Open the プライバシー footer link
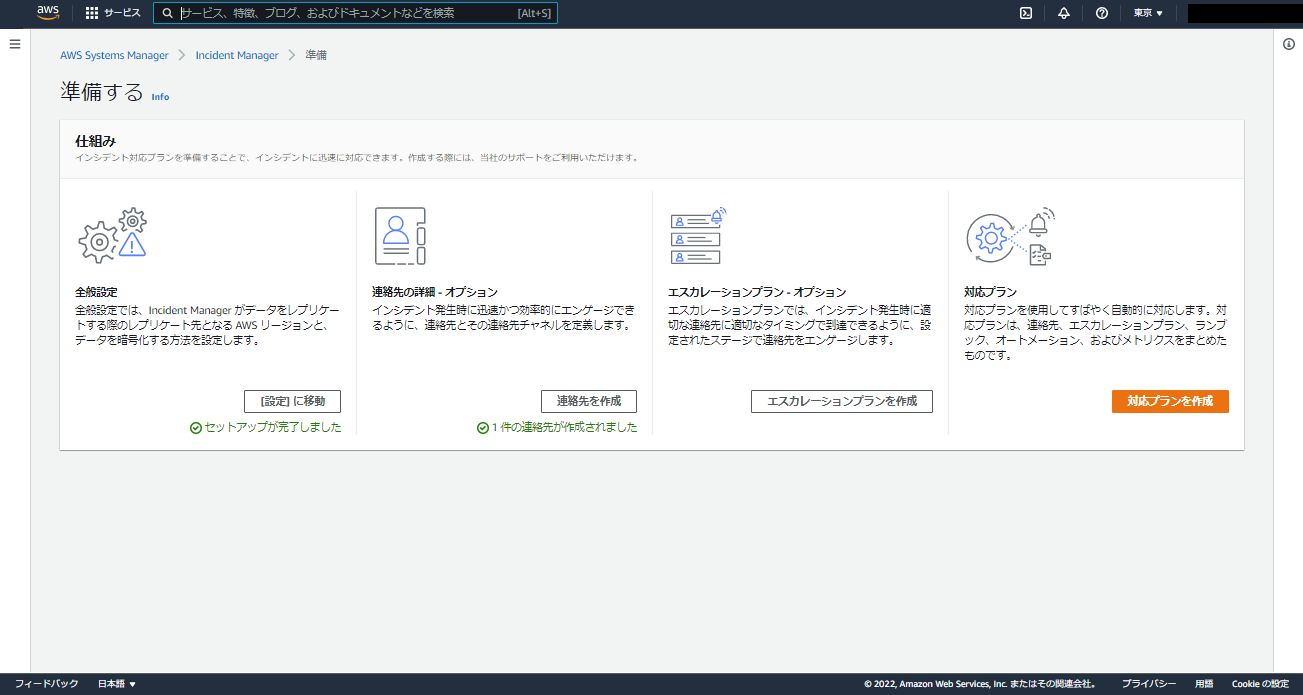The height and width of the screenshot is (695, 1303). tap(1148, 684)
